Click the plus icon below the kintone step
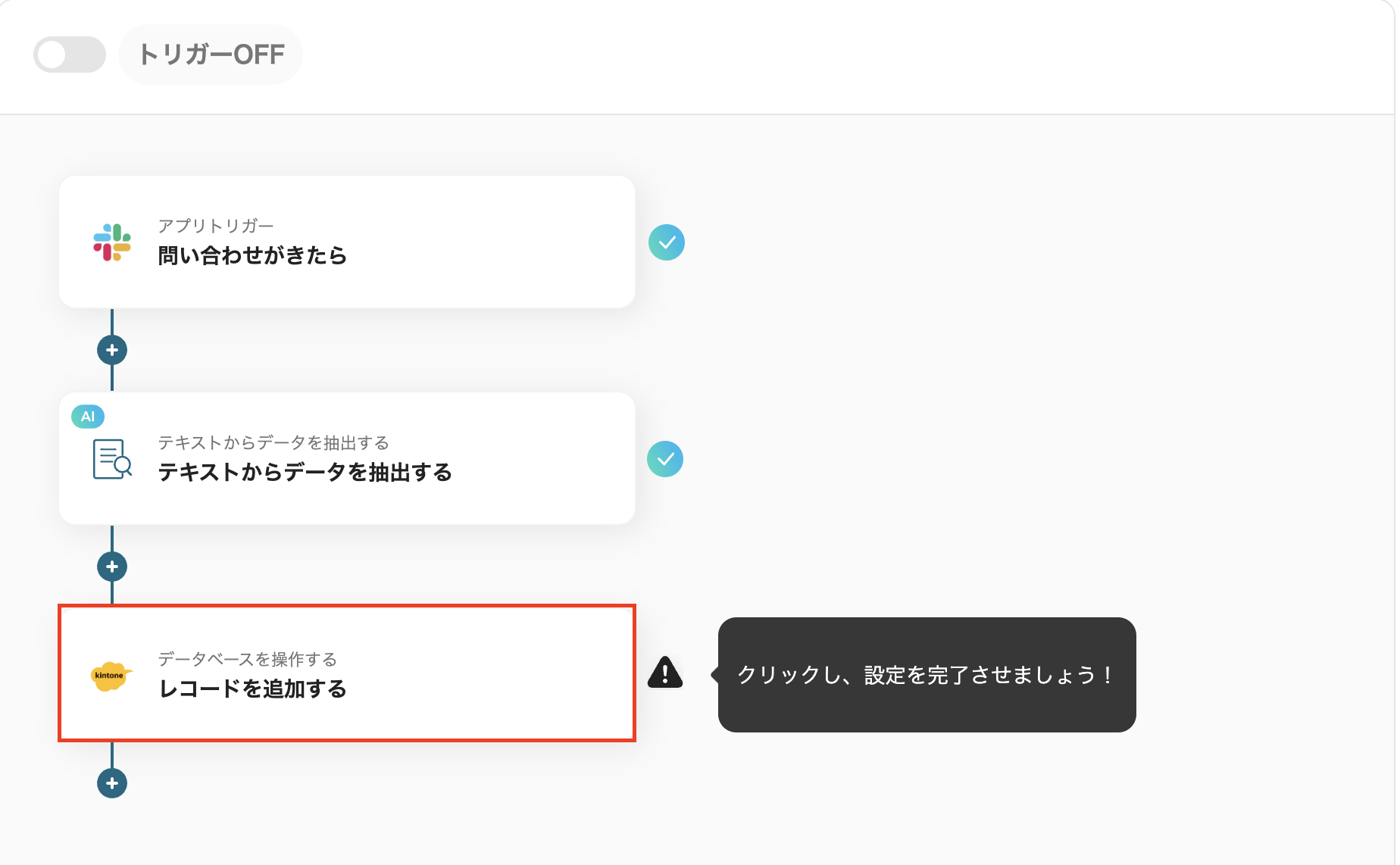The width and height of the screenshot is (1400, 865). pyautogui.click(x=112, y=783)
